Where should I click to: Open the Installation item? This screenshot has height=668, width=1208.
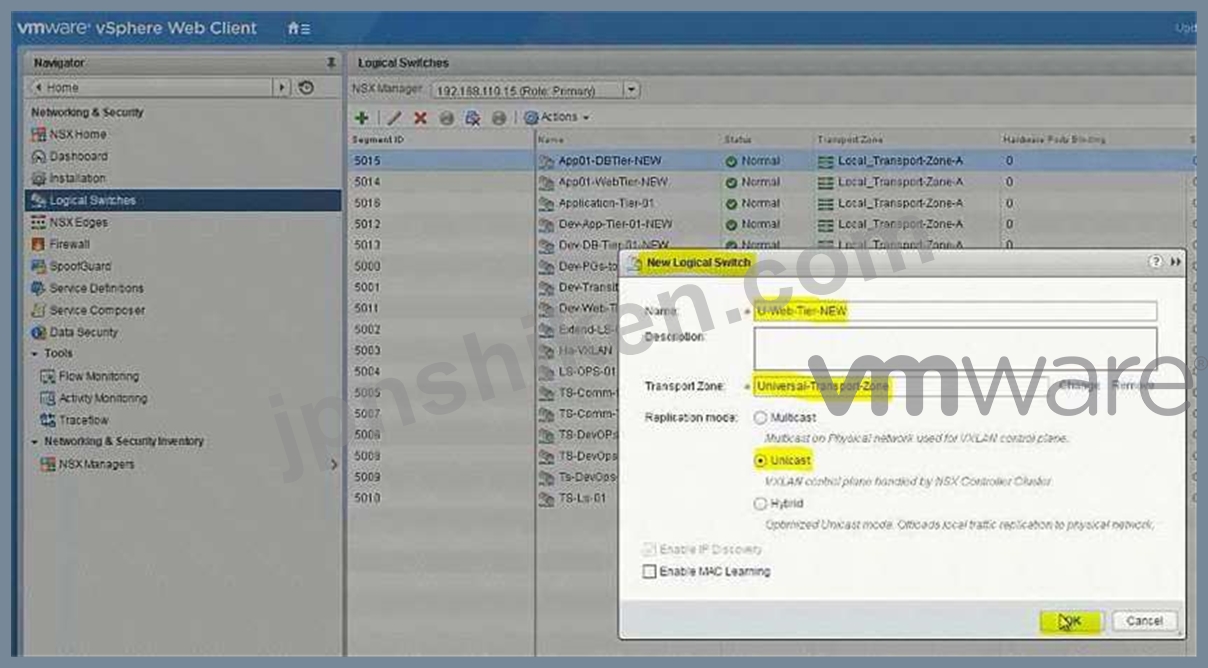tap(77, 178)
